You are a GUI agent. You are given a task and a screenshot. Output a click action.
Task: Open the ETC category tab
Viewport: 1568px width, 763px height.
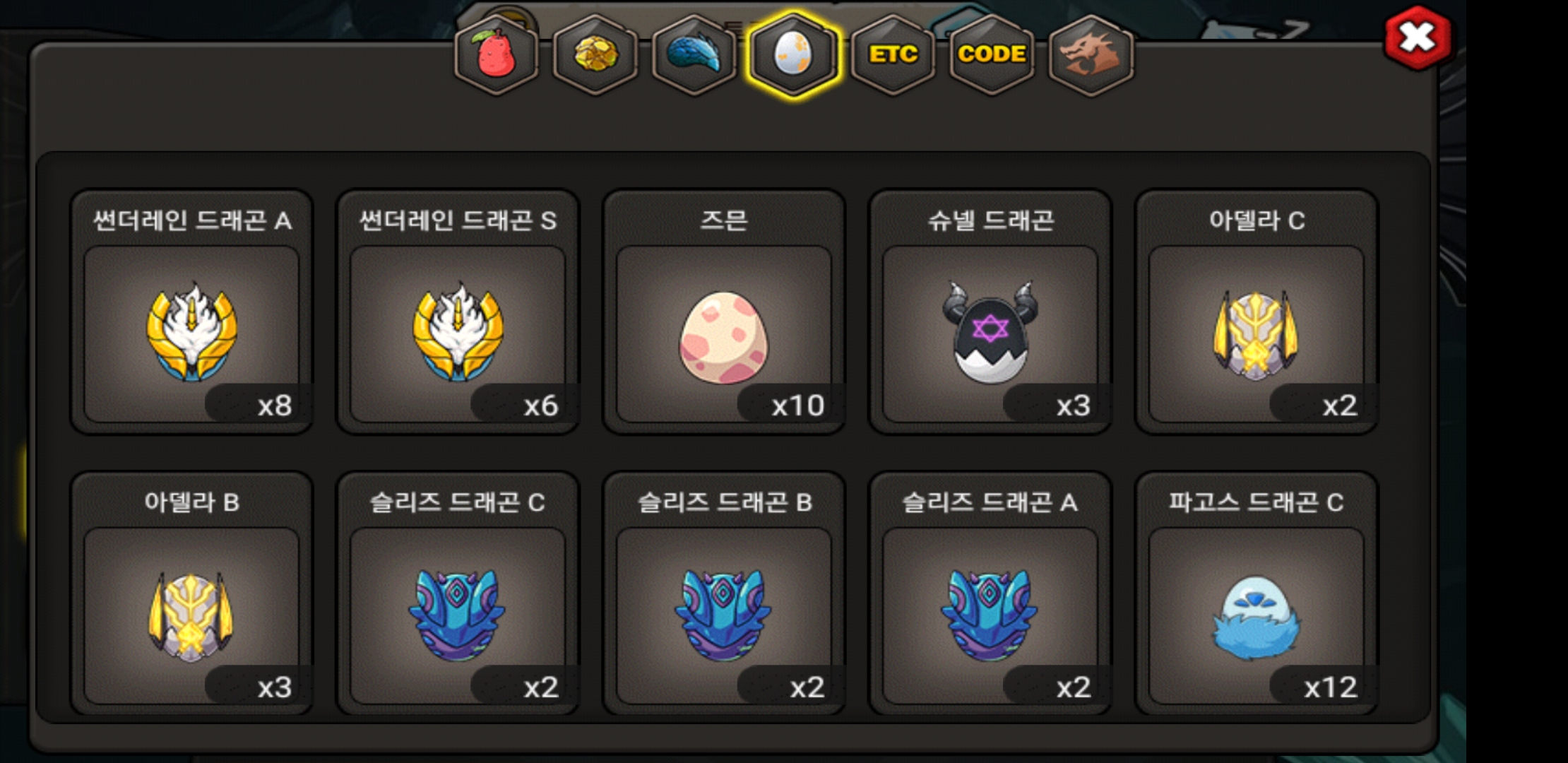click(893, 55)
